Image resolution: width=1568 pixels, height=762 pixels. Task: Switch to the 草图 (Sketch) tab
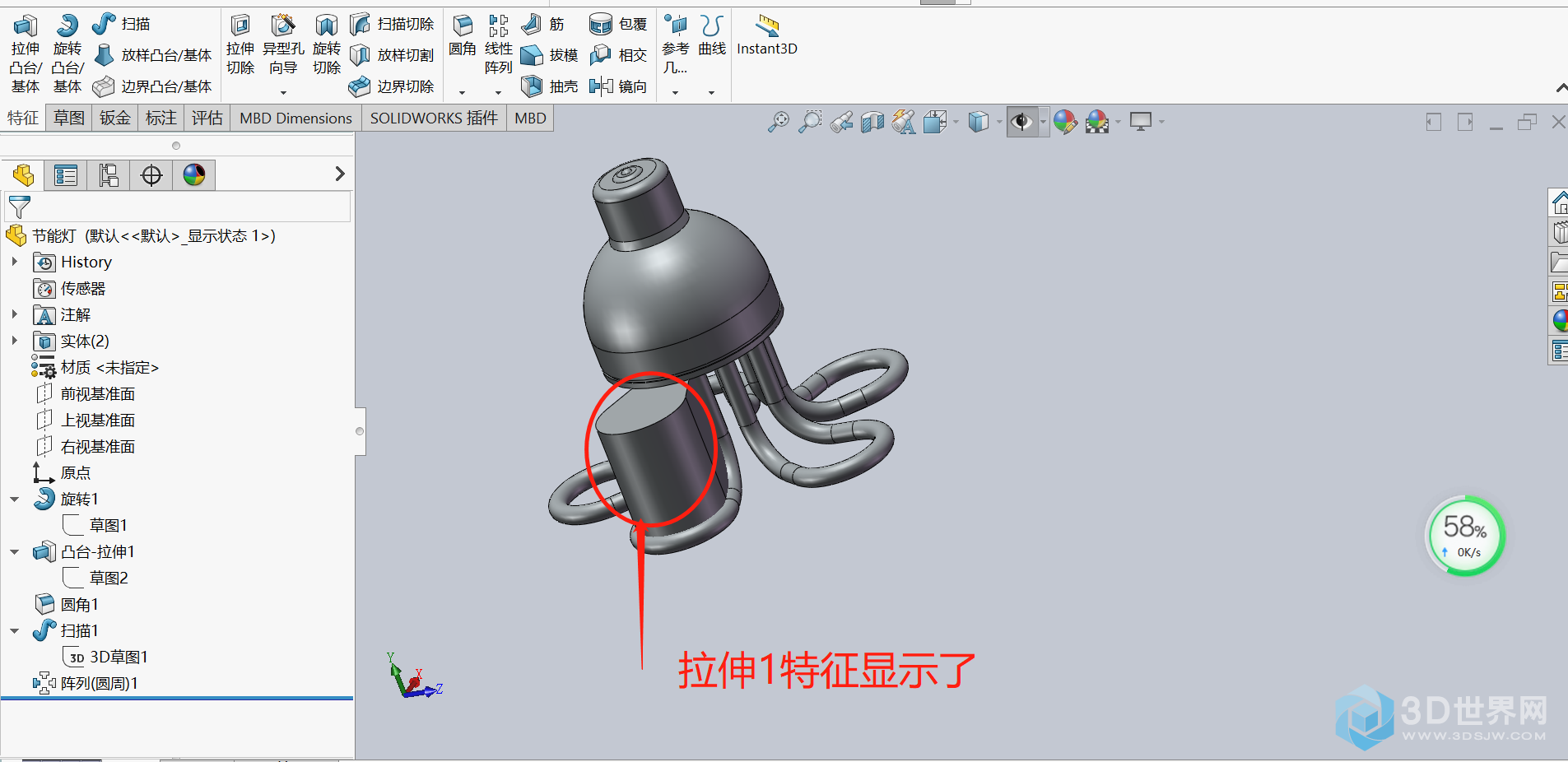(69, 118)
